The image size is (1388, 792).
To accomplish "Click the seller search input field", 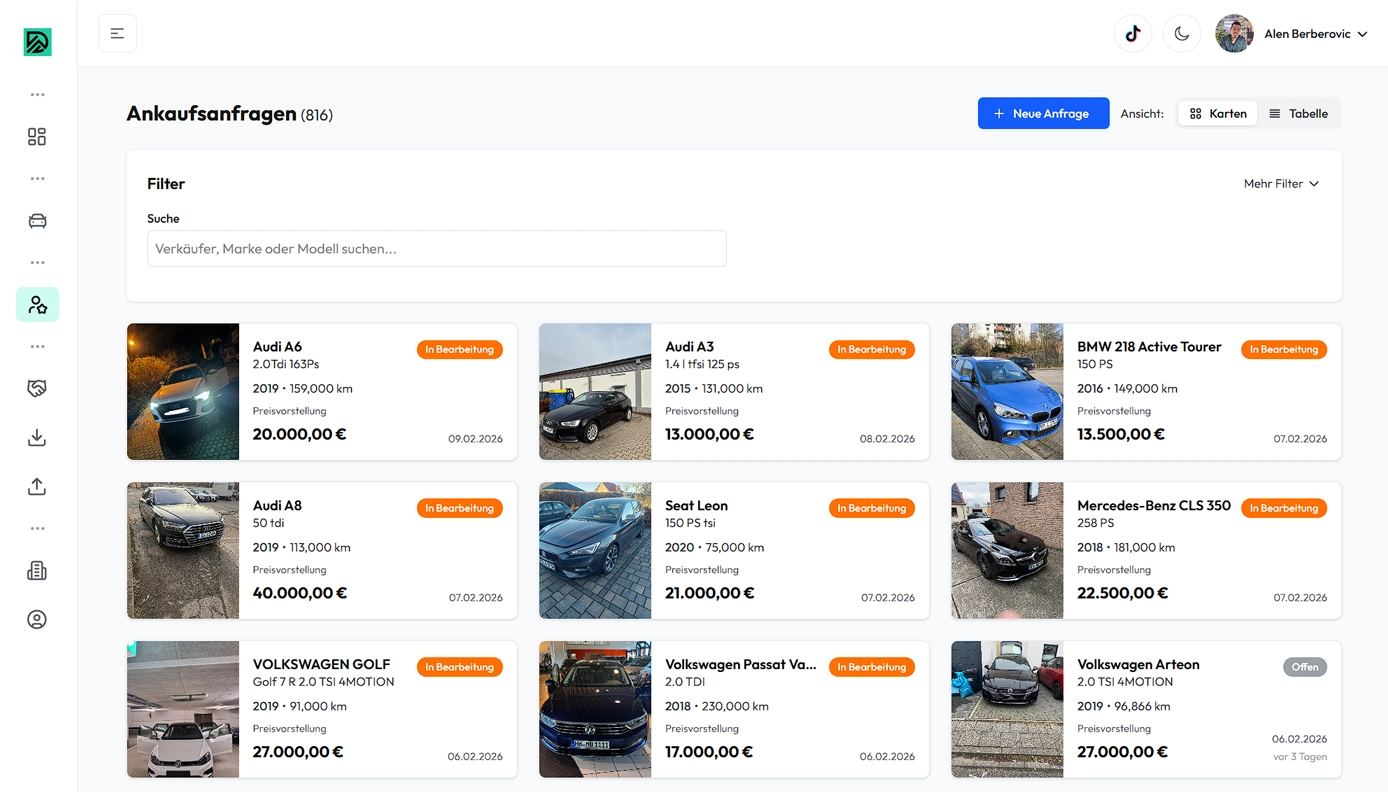I will coord(436,249).
